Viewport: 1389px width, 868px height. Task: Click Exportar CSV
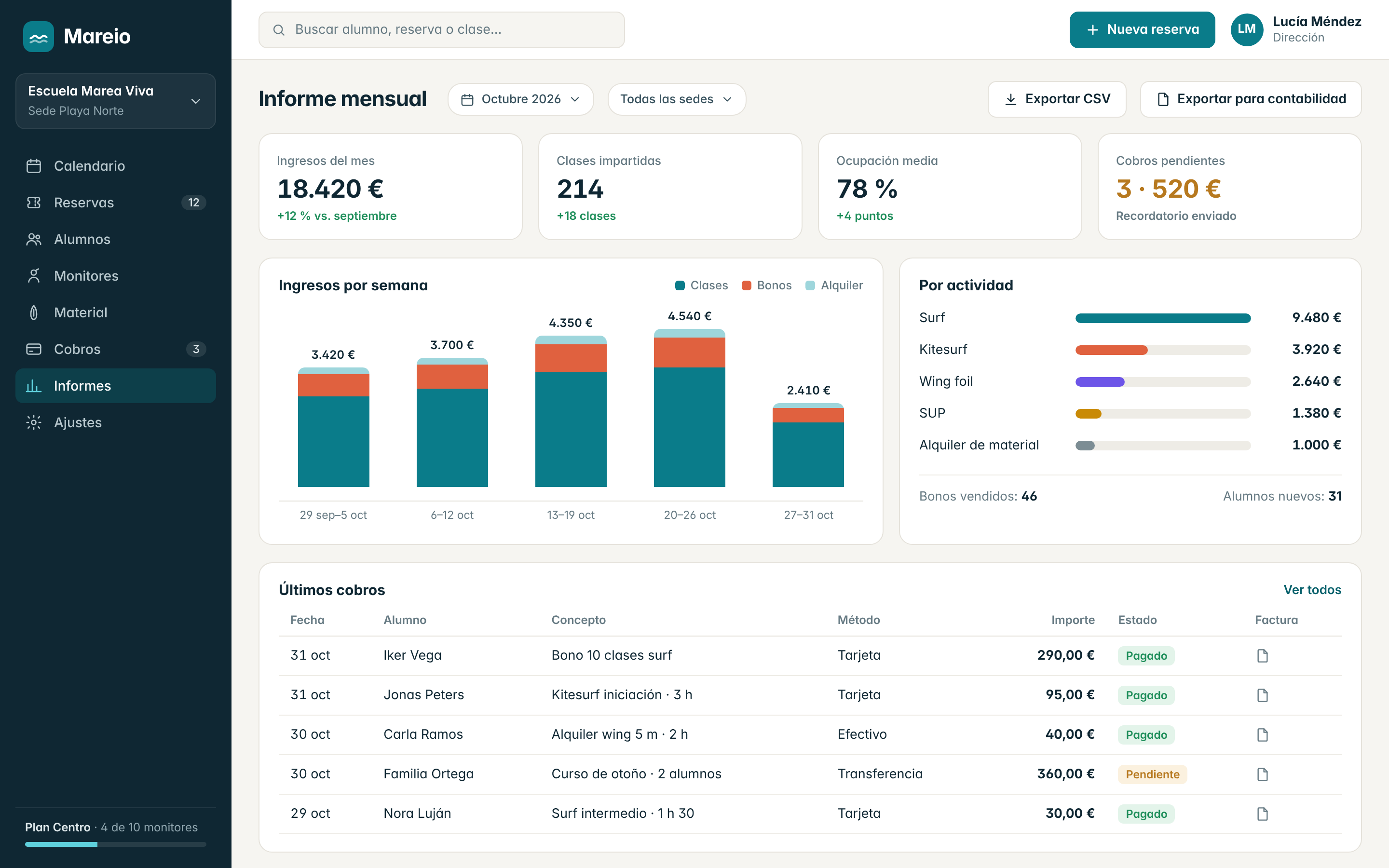tap(1057, 99)
